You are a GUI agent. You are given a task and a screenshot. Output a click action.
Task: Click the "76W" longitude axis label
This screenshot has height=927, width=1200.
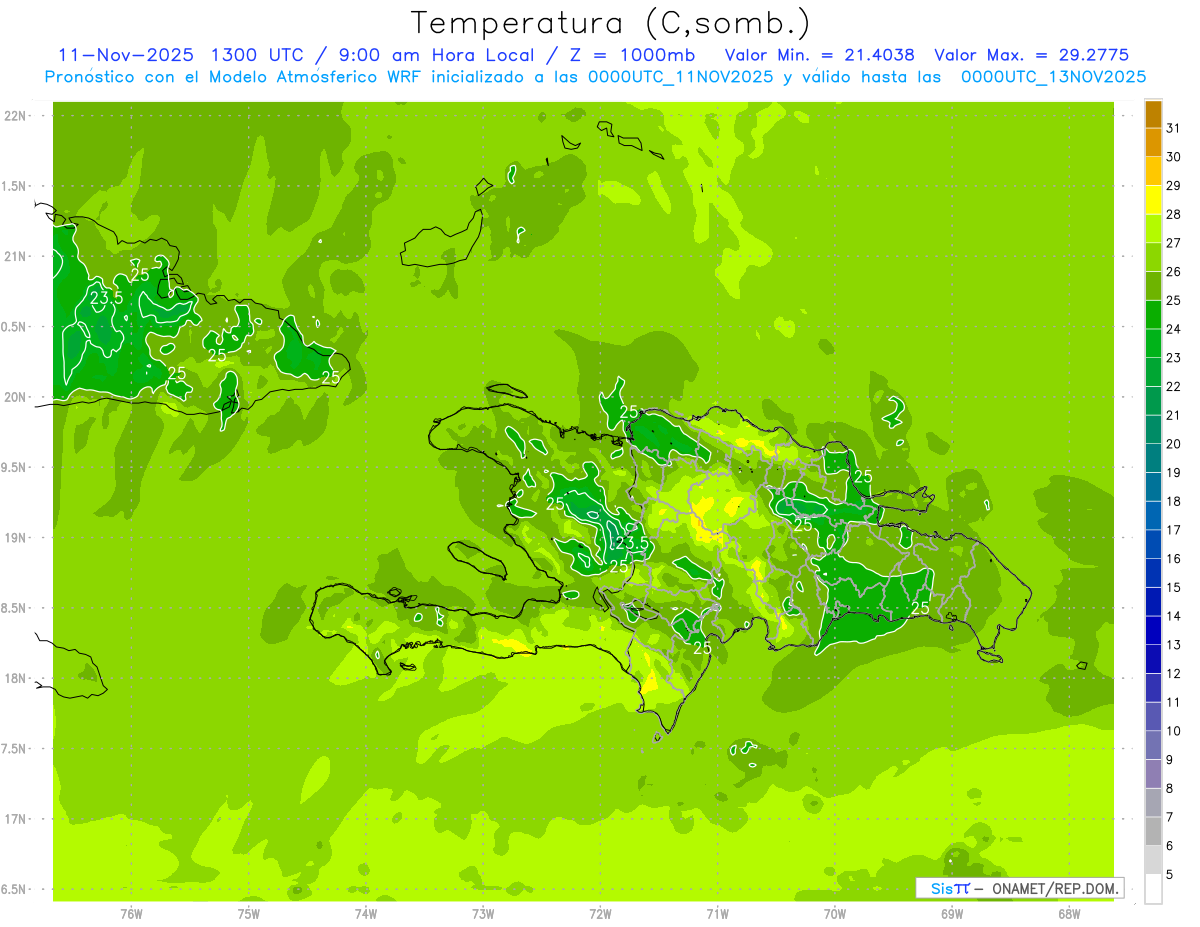[131, 913]
